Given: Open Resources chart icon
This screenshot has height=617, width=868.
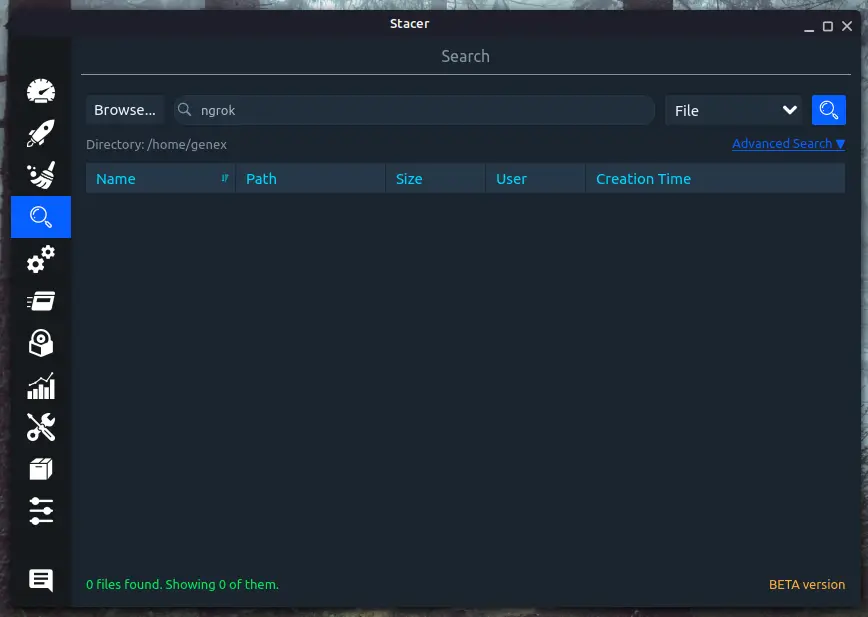Looking at the screenshot, I should click(x=41, y=386).
